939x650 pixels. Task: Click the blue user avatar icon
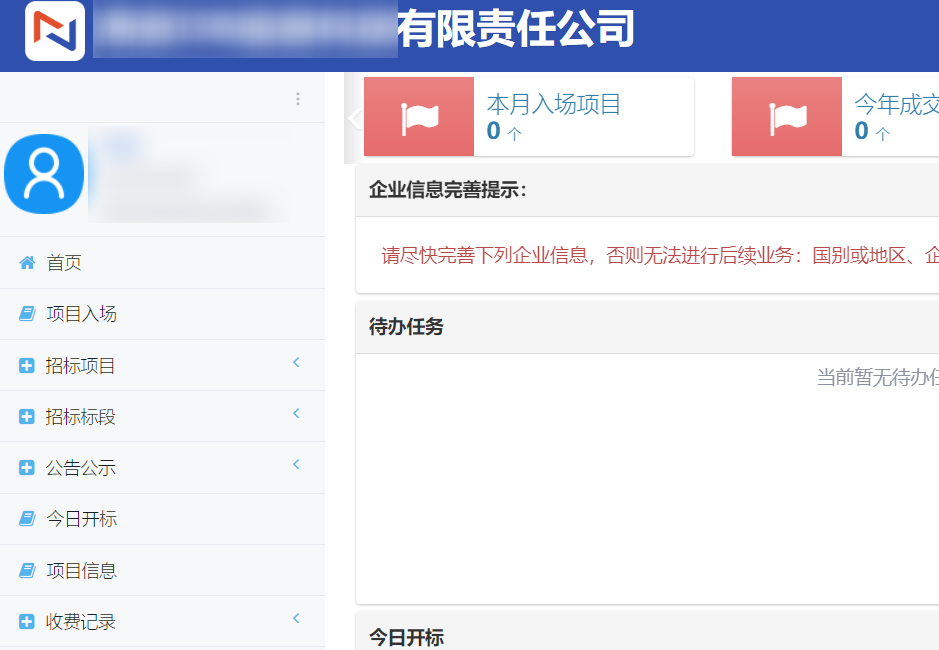point(43,174)
